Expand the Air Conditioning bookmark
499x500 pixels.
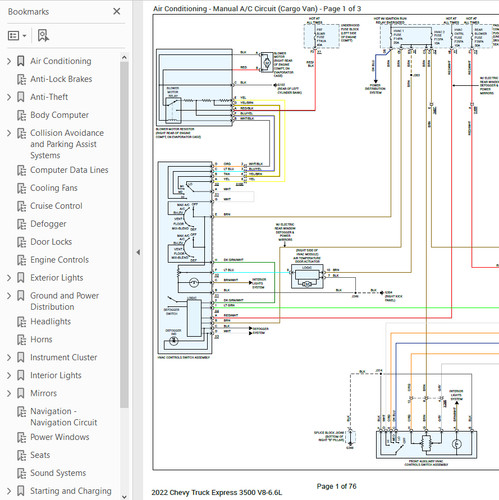tap(9, 61)
